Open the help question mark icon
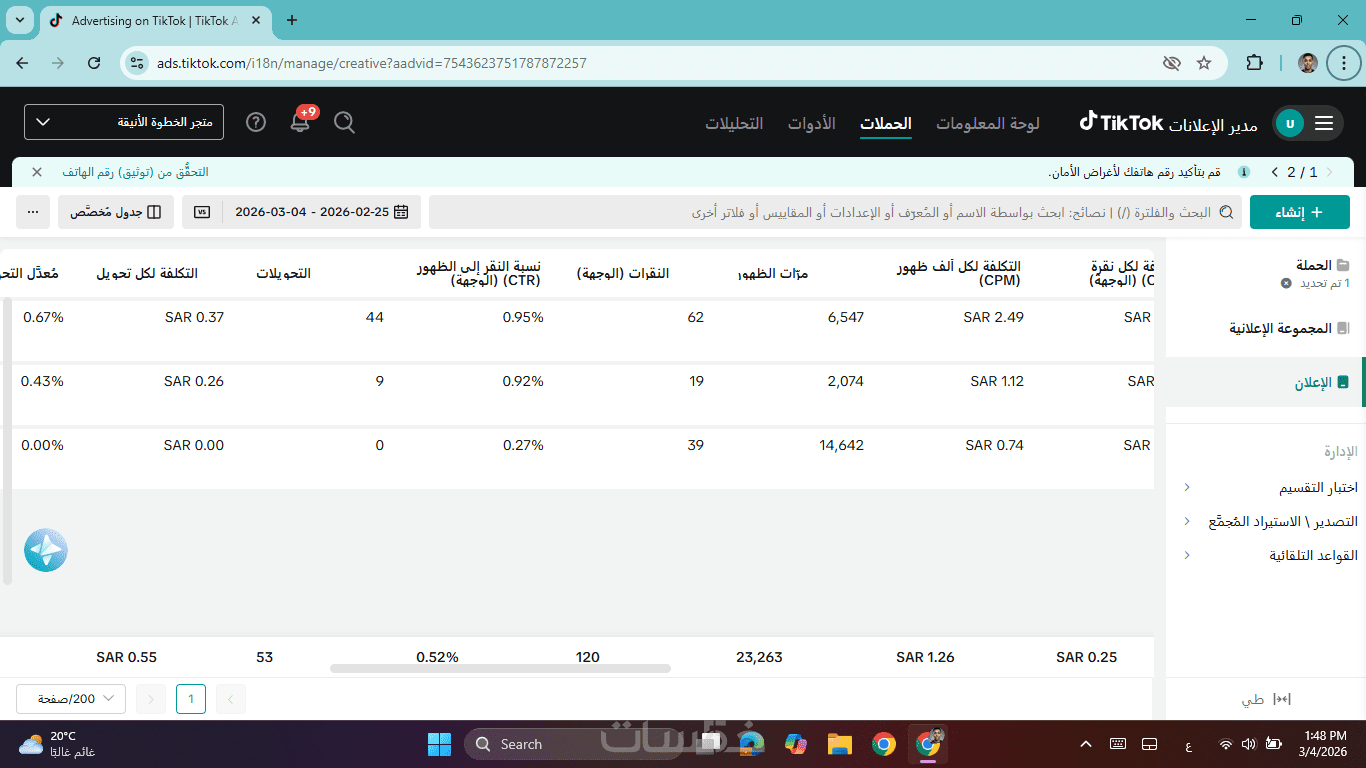 (256, 122)
